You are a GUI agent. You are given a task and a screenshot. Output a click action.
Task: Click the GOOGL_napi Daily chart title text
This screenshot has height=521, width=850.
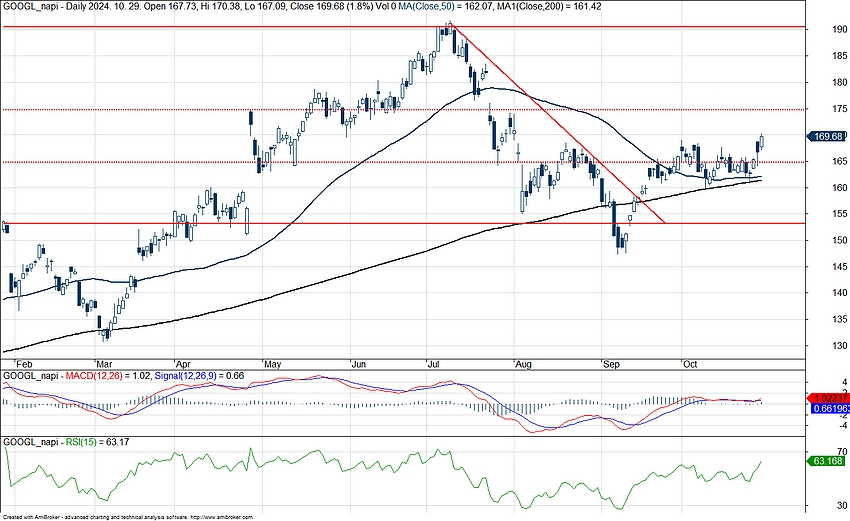point(45,7)
